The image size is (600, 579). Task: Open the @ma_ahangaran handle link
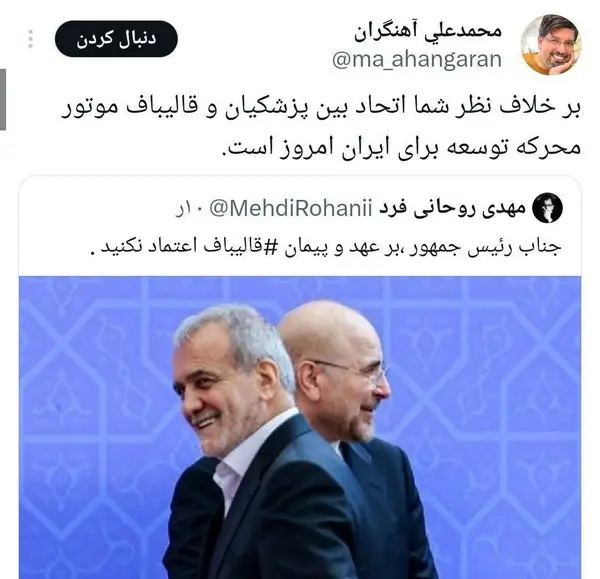coord(417,60)
